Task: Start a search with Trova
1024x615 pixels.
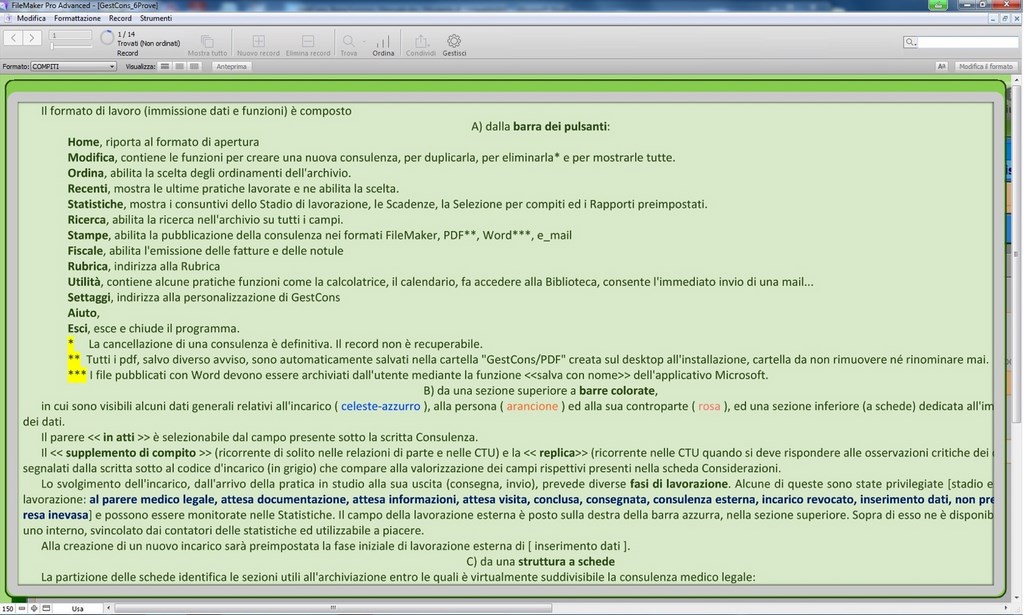Action: coord(349,41)
